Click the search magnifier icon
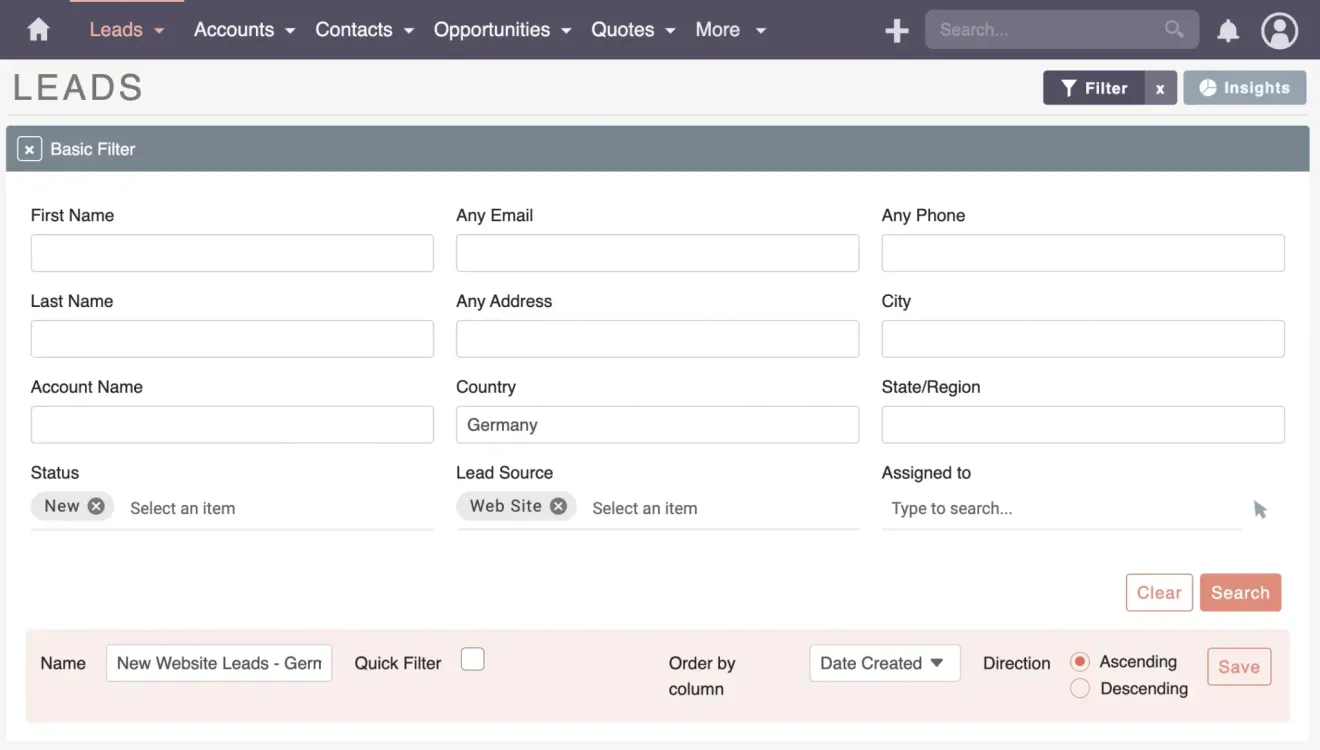 pos(1174,29)
